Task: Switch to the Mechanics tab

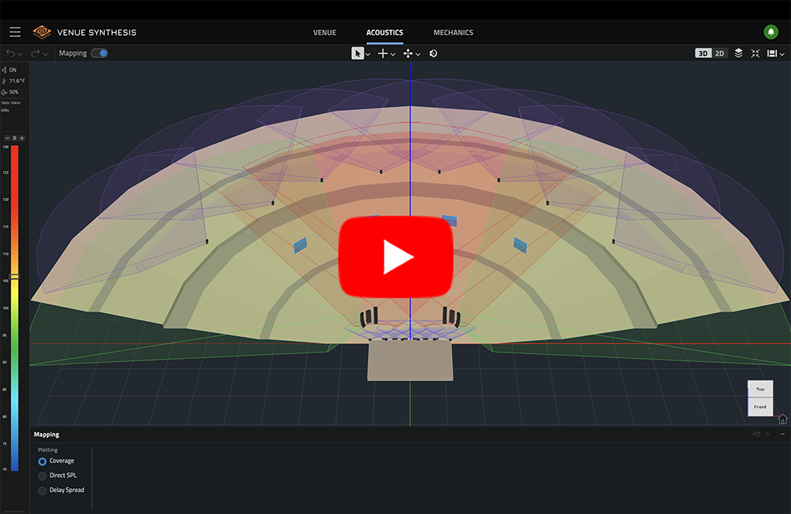Action: tap(453, 32)
